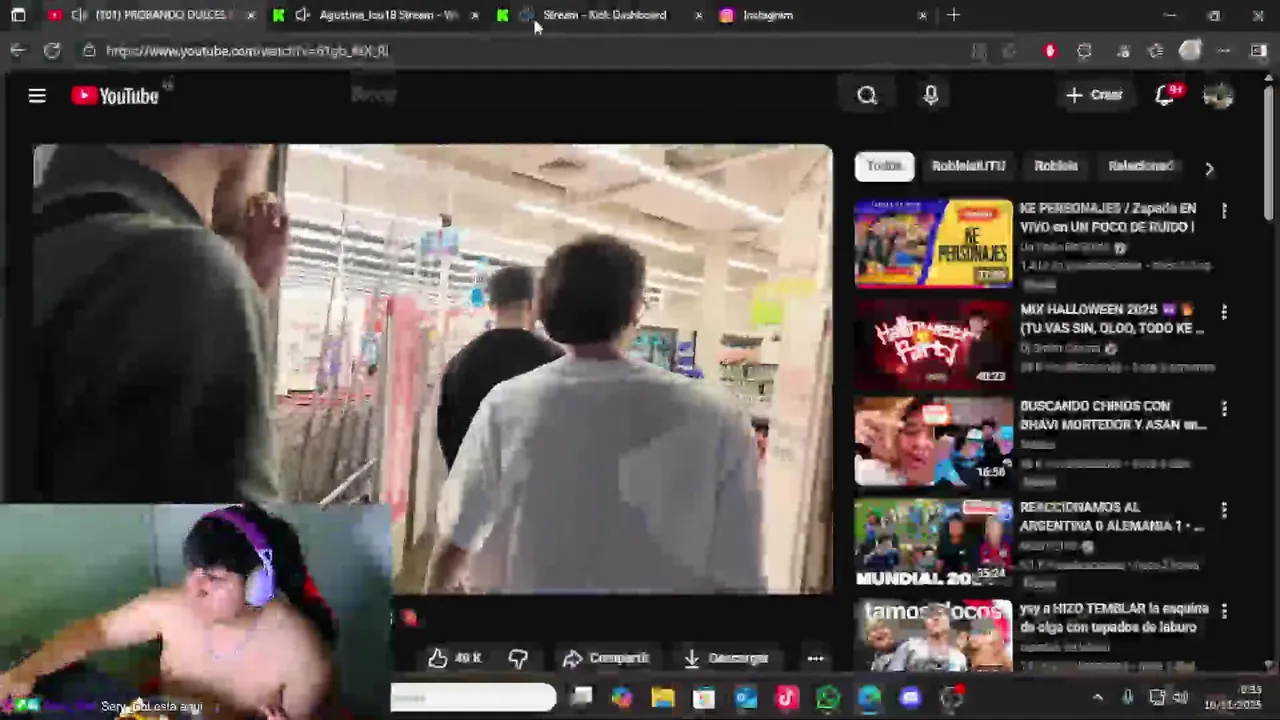1280x720 pixels.
Task: Select the third Roblei filter chip
Action: tap(1056, 167)
